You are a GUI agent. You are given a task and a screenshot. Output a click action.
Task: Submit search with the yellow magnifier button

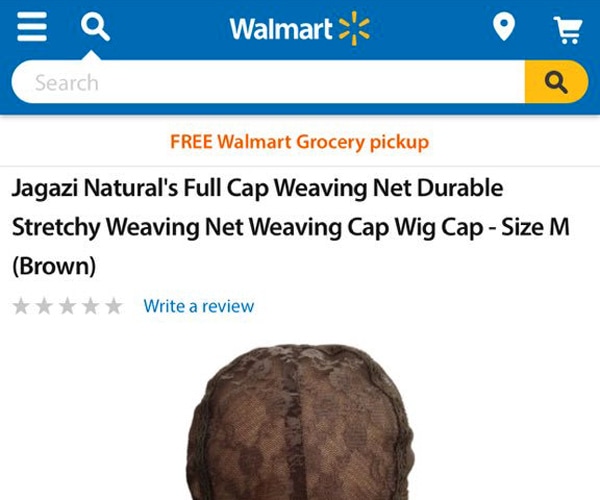(x=556, y=81)
